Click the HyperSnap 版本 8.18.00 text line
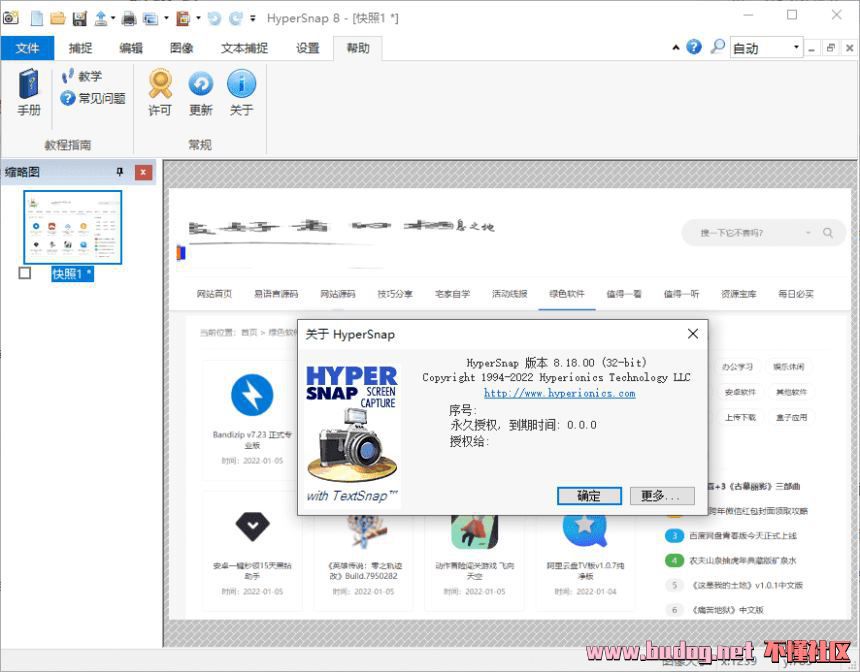Image resolution: width=860 pixels, height=672 pixels. pyautogui.click(x=556, y=363)
